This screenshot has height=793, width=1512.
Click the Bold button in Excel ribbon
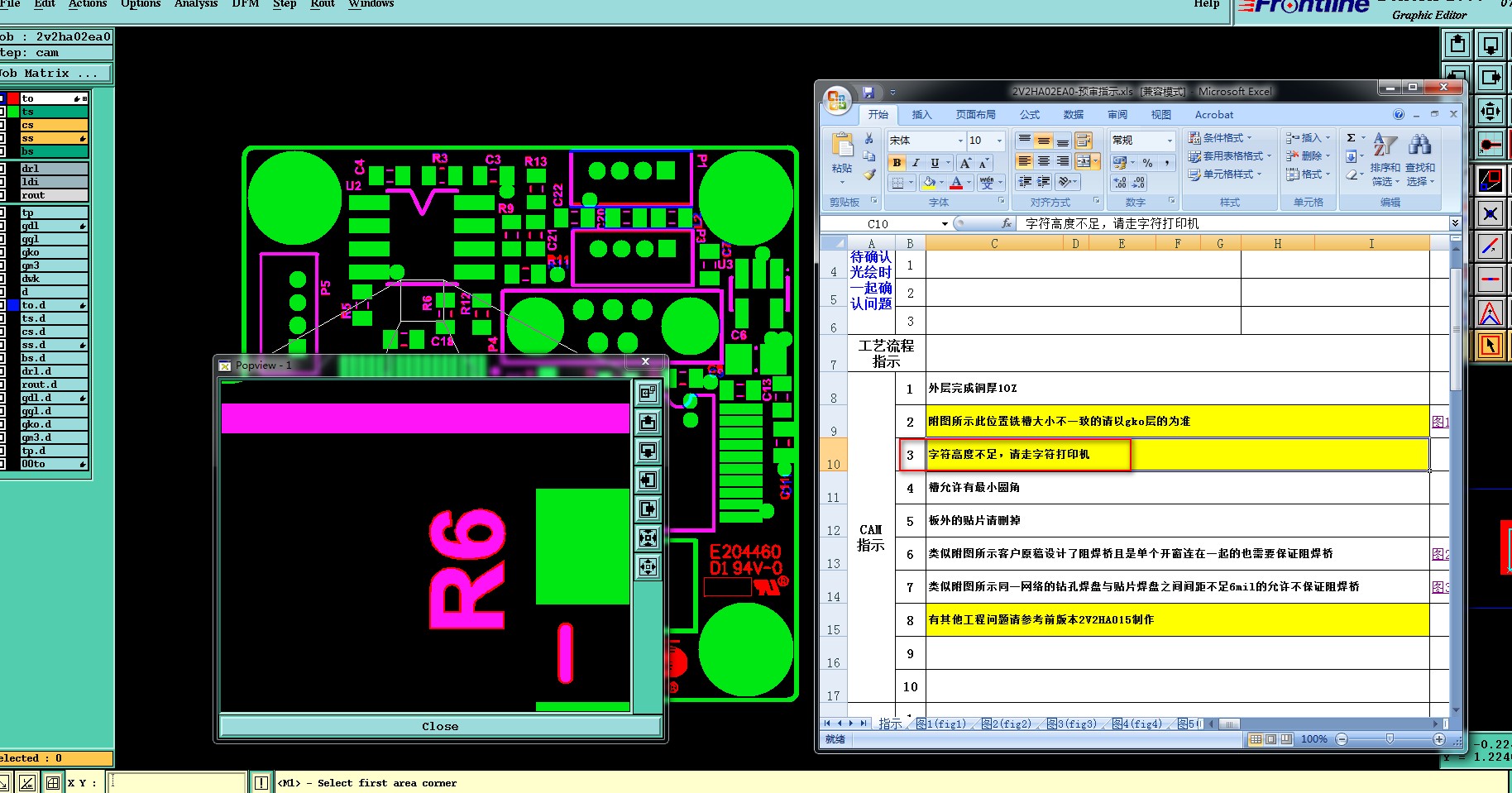[897, 163]
